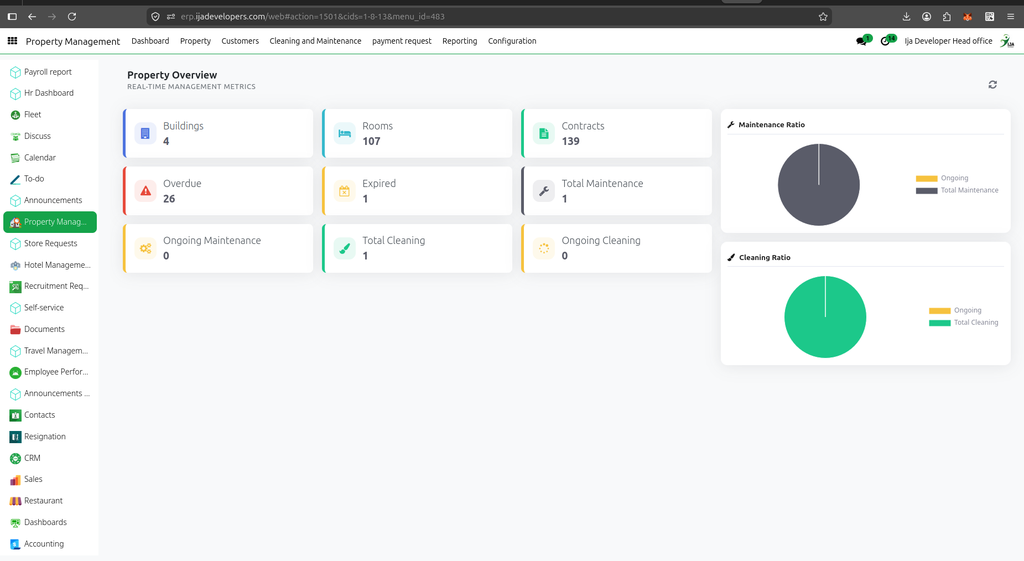Open the browser extensions puzzle icon
This screenshot has height=561, width=1024.
947,16
